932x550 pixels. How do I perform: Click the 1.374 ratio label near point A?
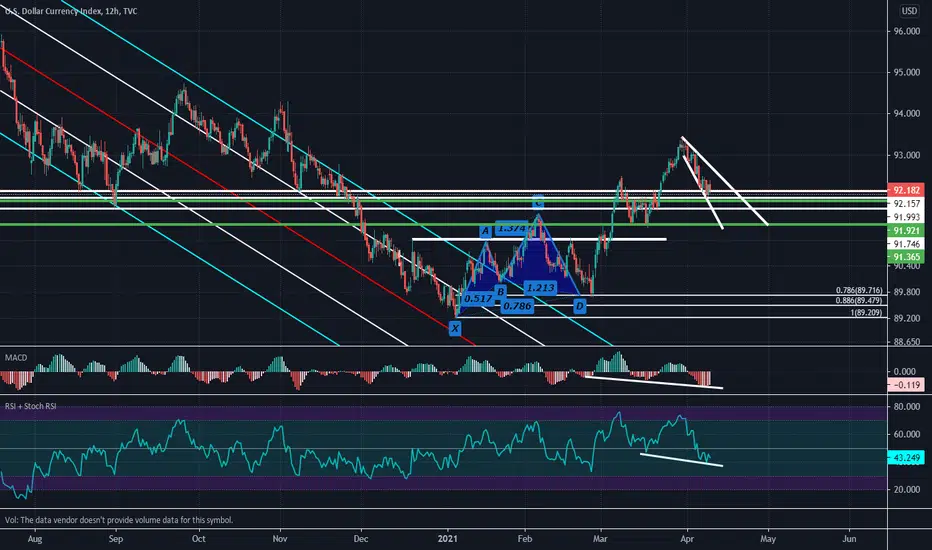tap(512, 228)
